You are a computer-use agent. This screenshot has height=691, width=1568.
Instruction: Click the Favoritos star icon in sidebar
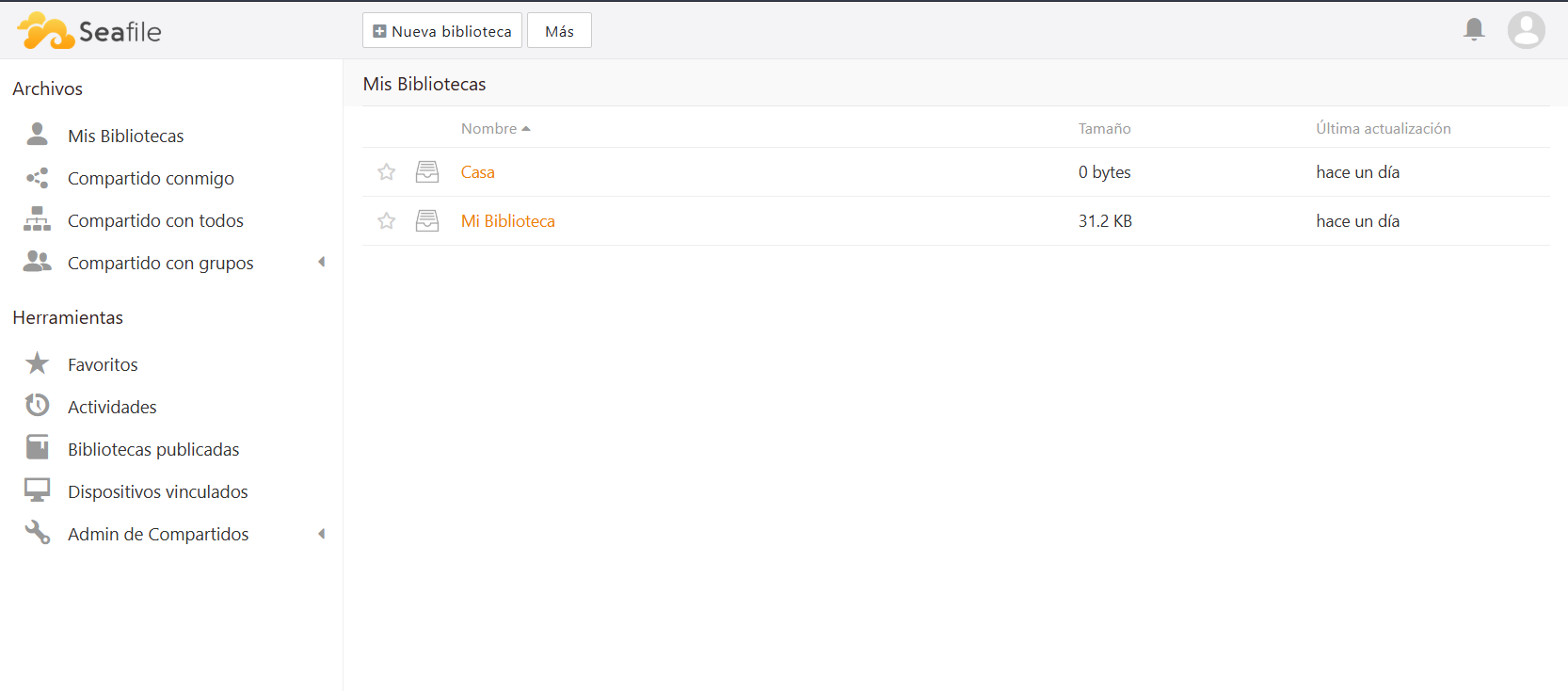click(x=38, y=363)
